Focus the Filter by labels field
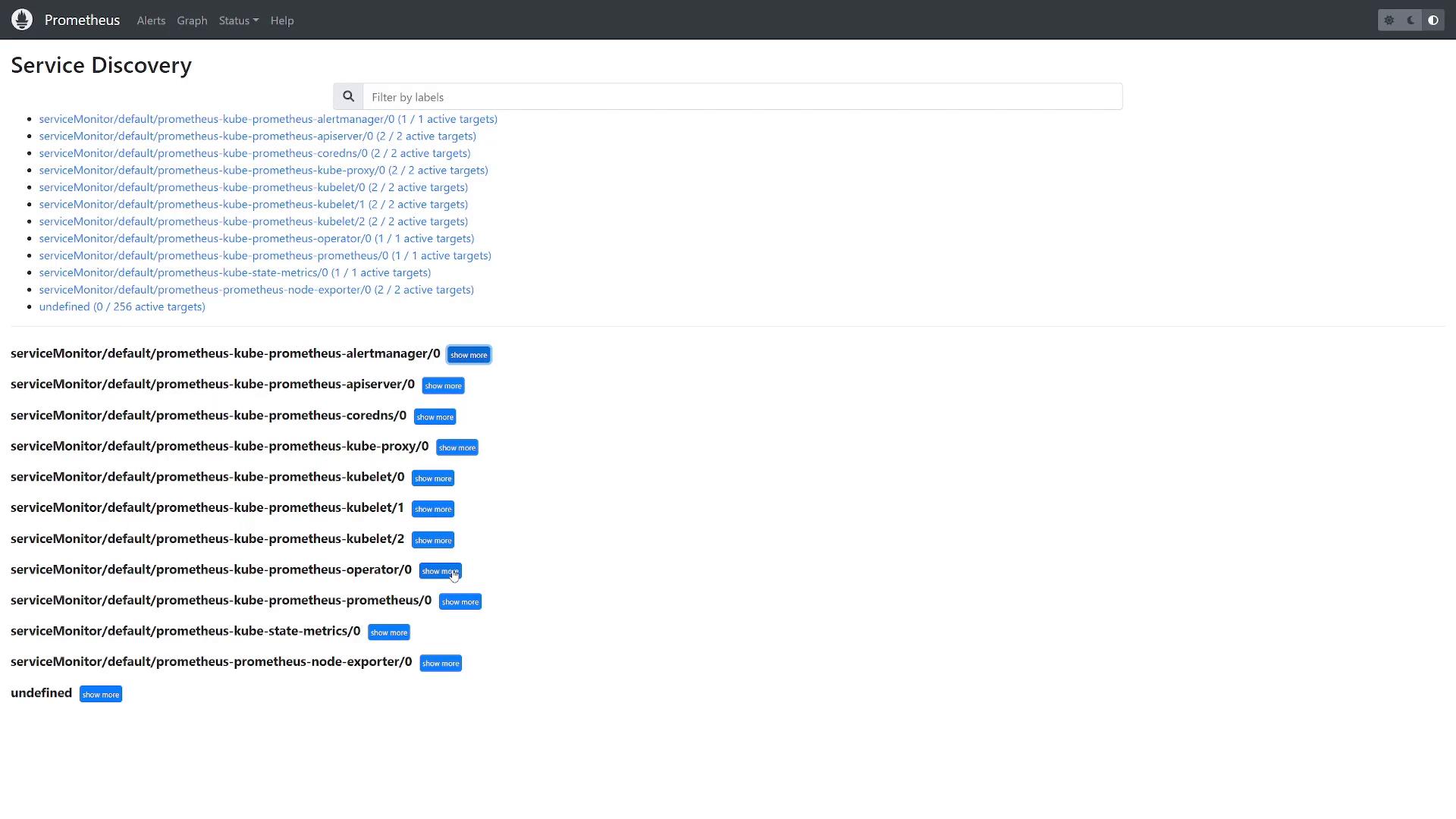 (742, 96)
